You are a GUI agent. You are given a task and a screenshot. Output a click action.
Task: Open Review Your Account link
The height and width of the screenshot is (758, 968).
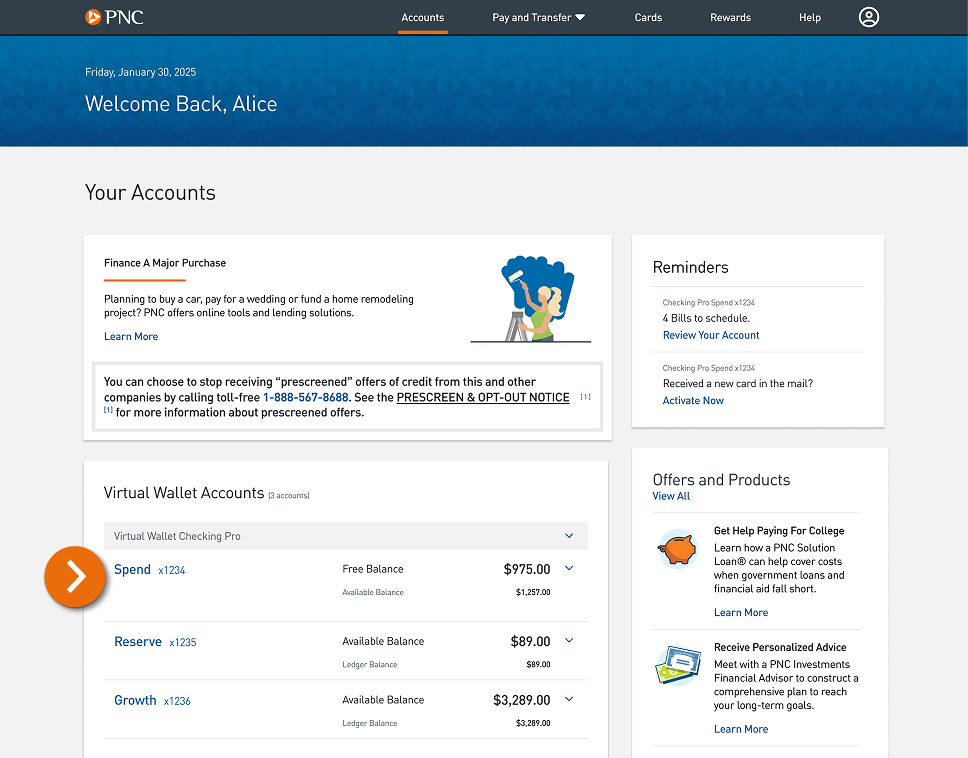710,334
